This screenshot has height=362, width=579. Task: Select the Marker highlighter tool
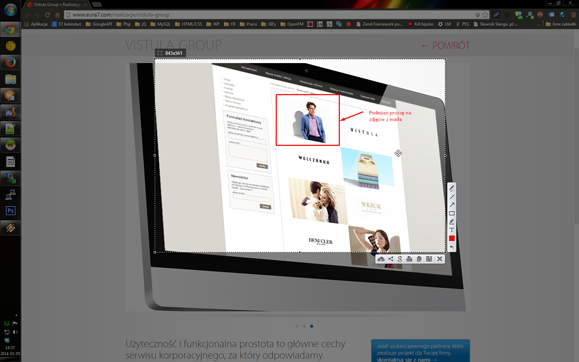(x=452, y=222)
